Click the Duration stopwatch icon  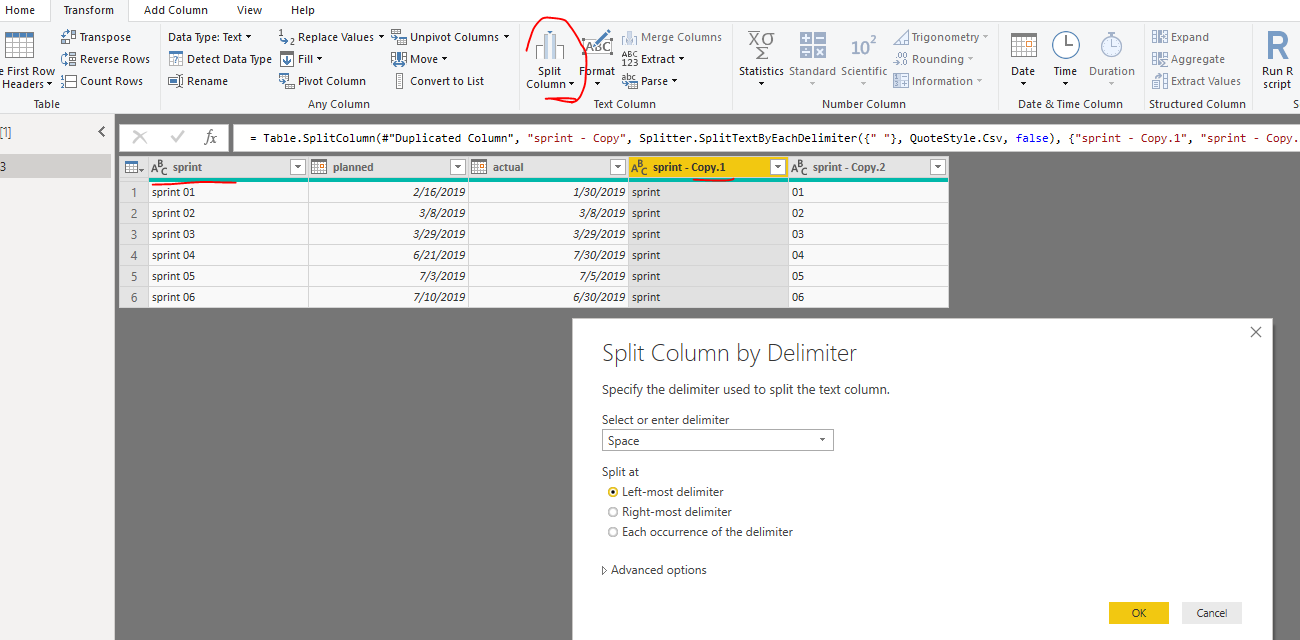tap(1111, 45)
